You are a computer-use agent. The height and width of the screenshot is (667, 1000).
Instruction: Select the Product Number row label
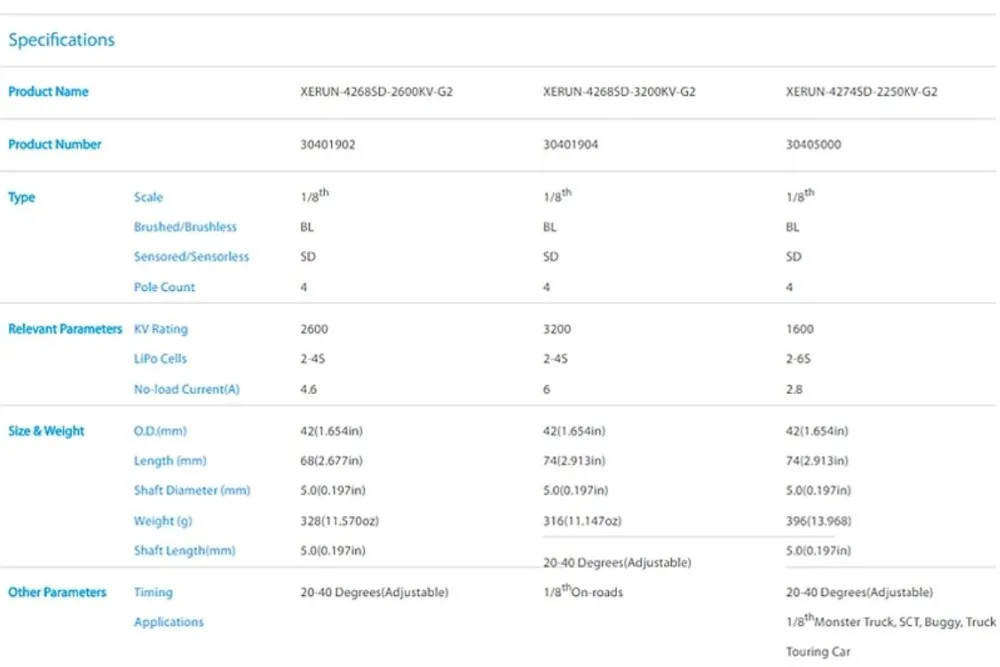coord(55,144)
